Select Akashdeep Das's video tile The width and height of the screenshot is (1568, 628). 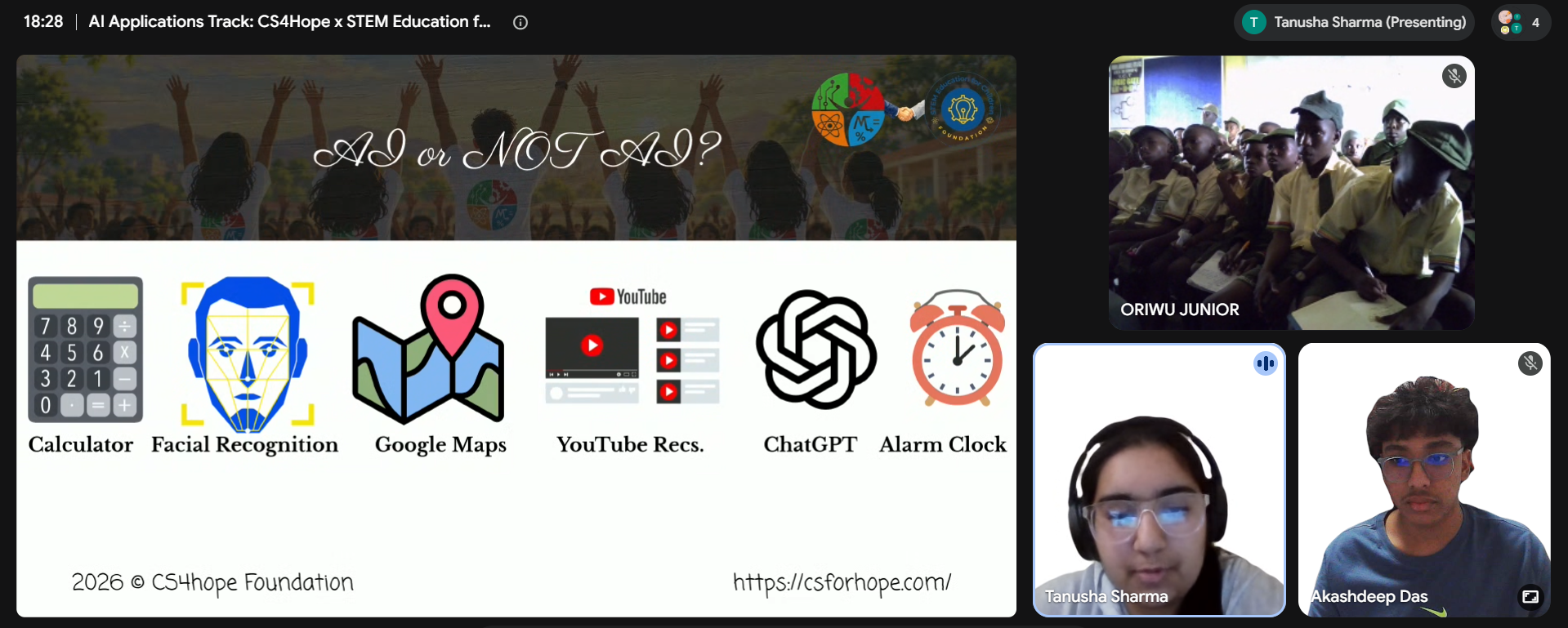[x=1424, y=480]
